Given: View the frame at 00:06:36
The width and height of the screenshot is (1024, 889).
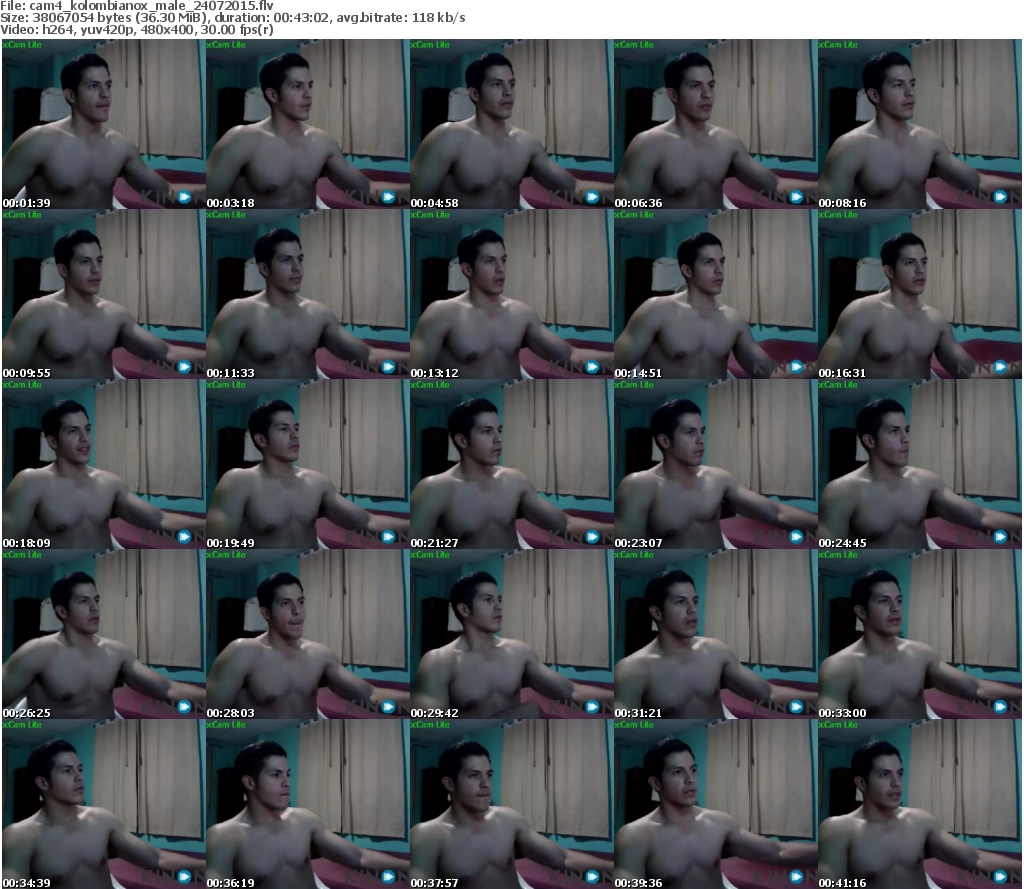Looking at the screenshot, I should (x=716, y=124).
